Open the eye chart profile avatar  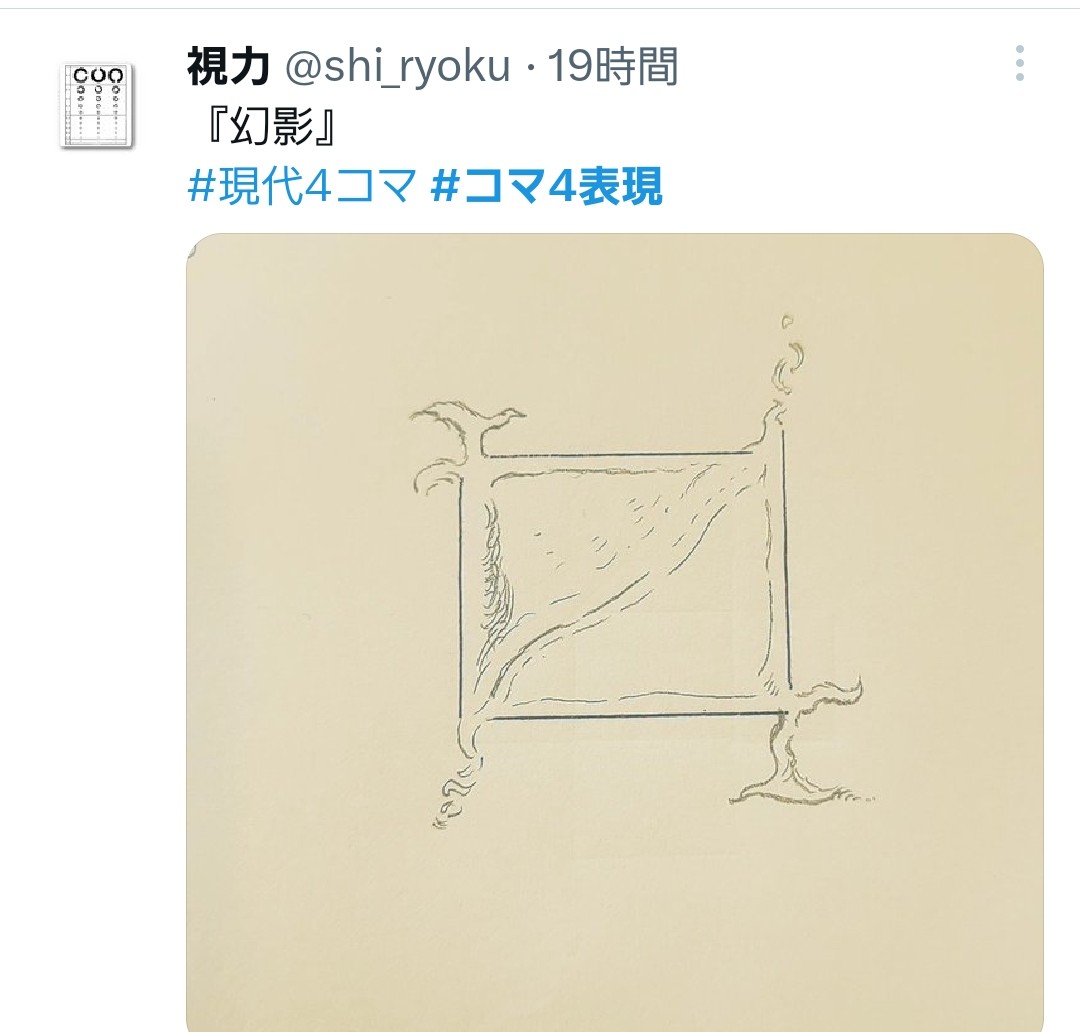96,105
